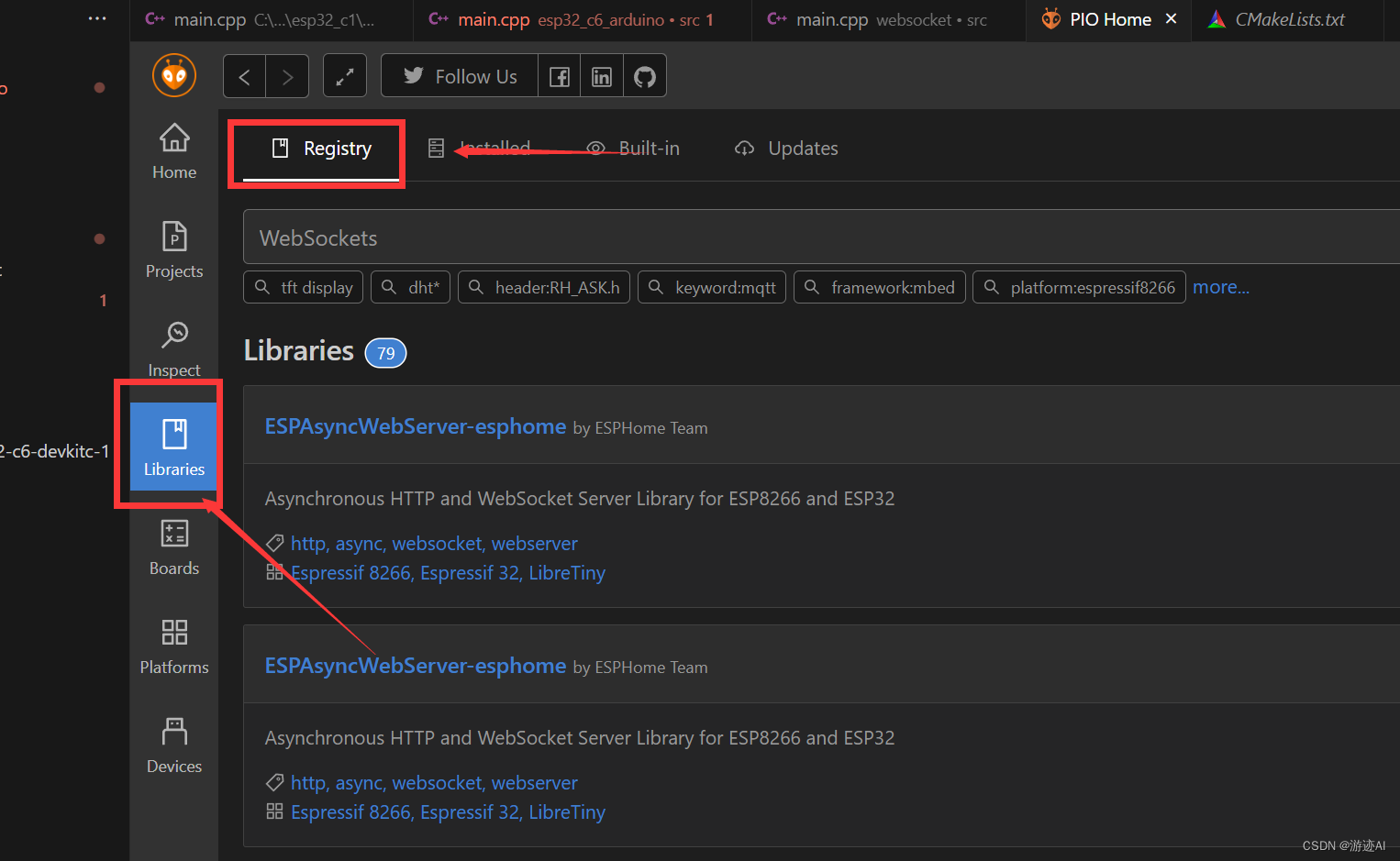Click the grid platforms icon in second card

(274, 811)
